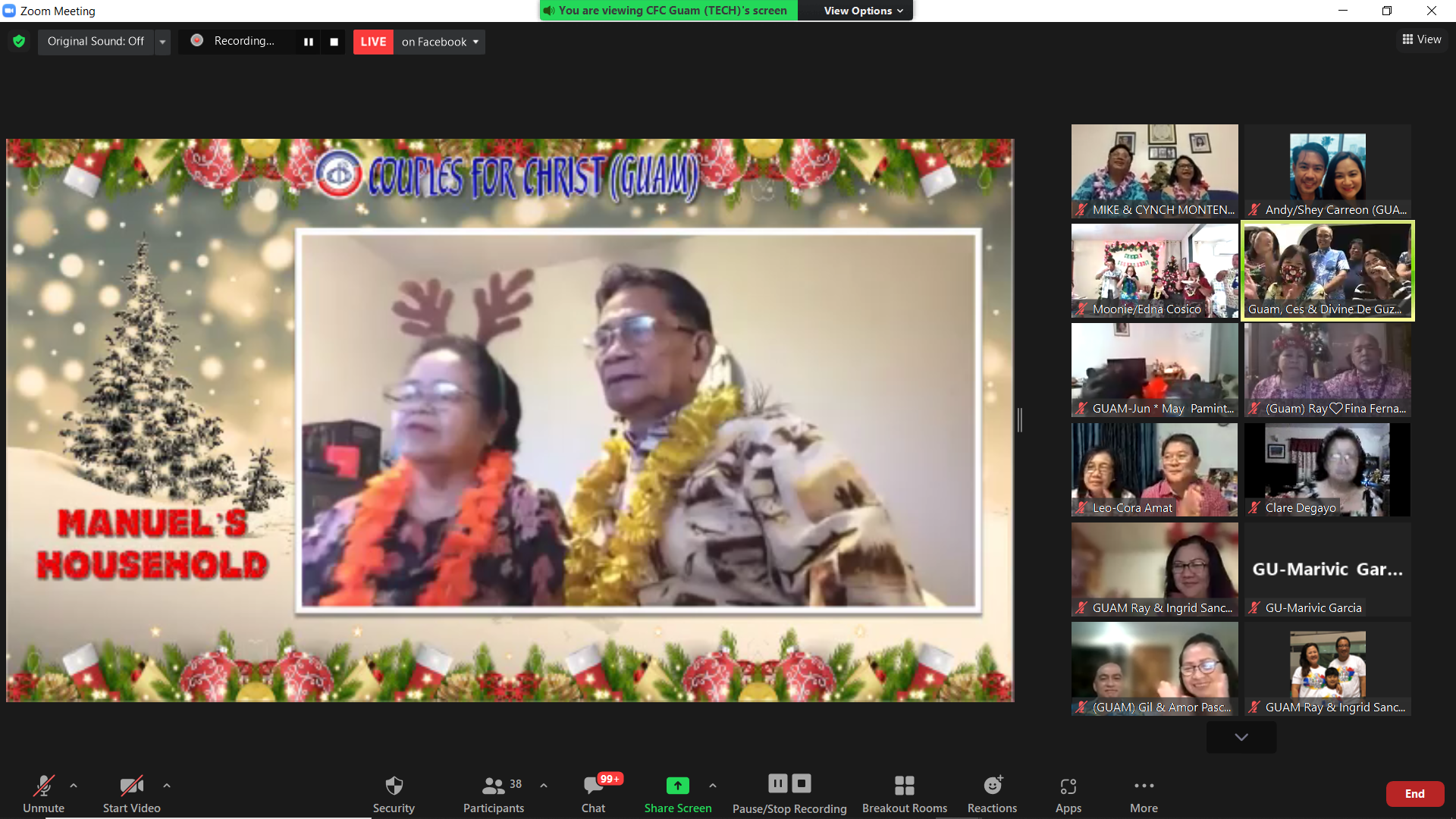Select GU-Marivic Garcia participant tile
1456x819 pixels.
[x=1327, y=570]
